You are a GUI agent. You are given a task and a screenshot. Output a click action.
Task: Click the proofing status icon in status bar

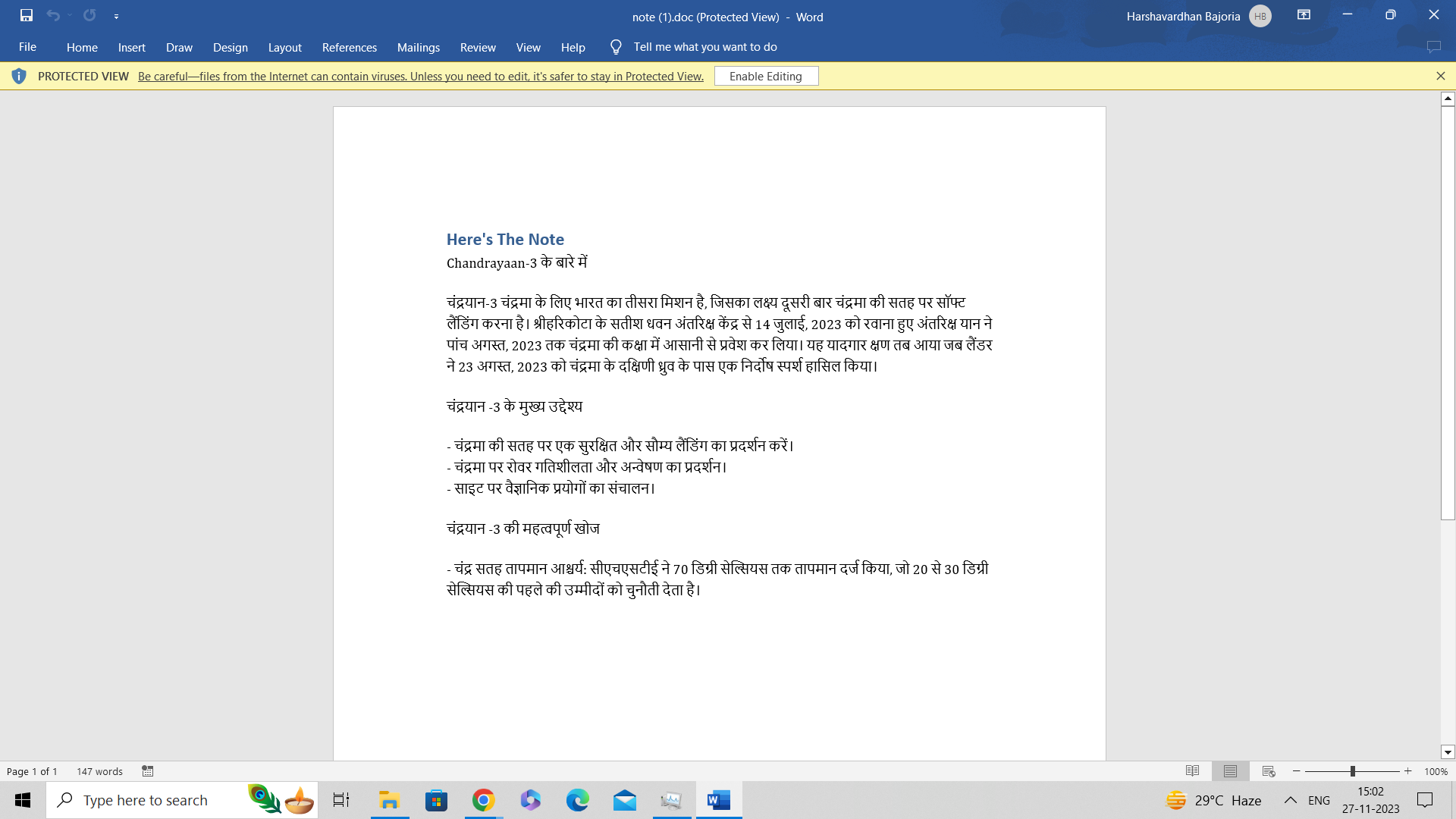pos(148,771)
